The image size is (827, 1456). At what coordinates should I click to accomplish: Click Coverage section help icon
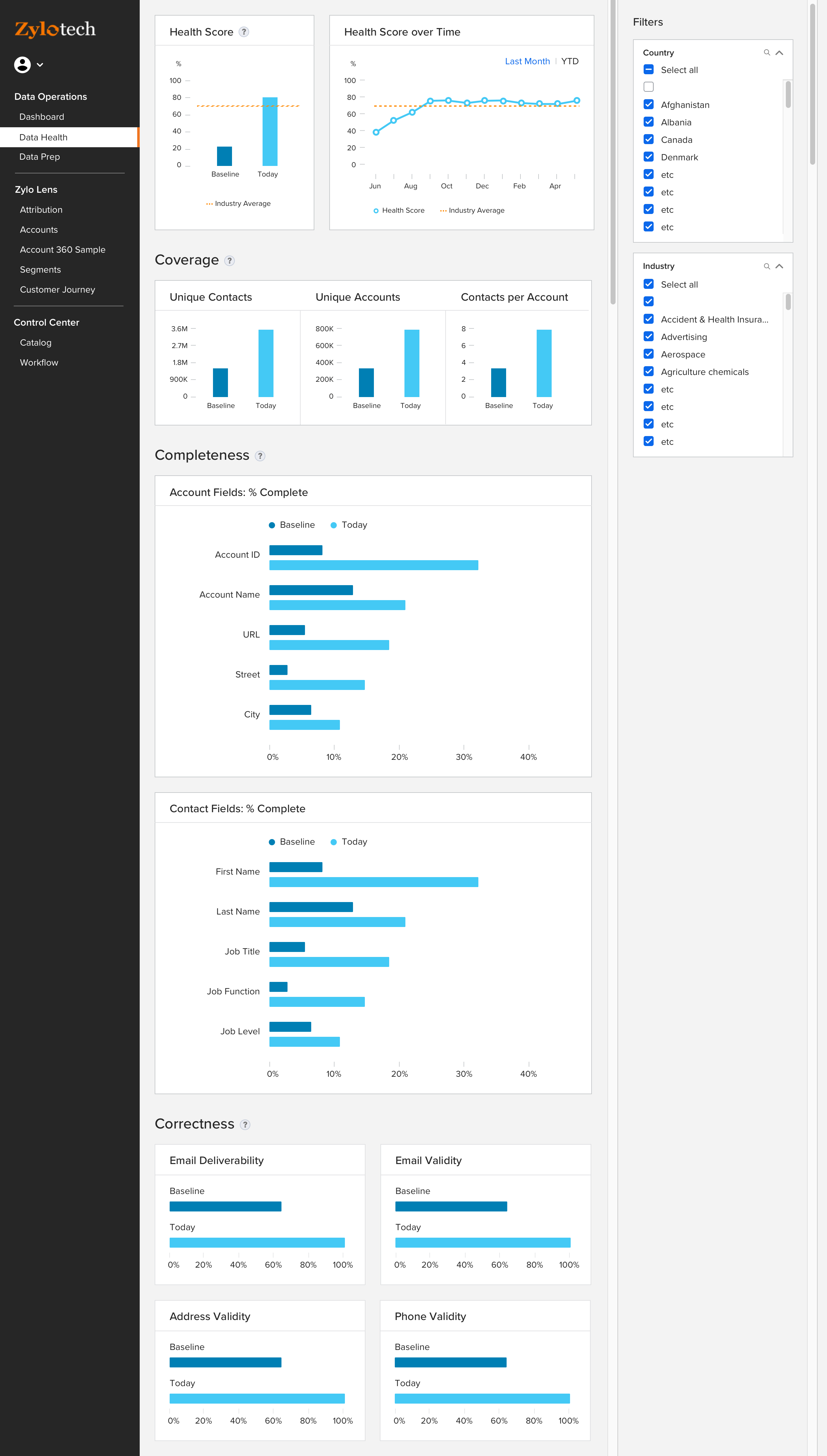click(230, 261)
